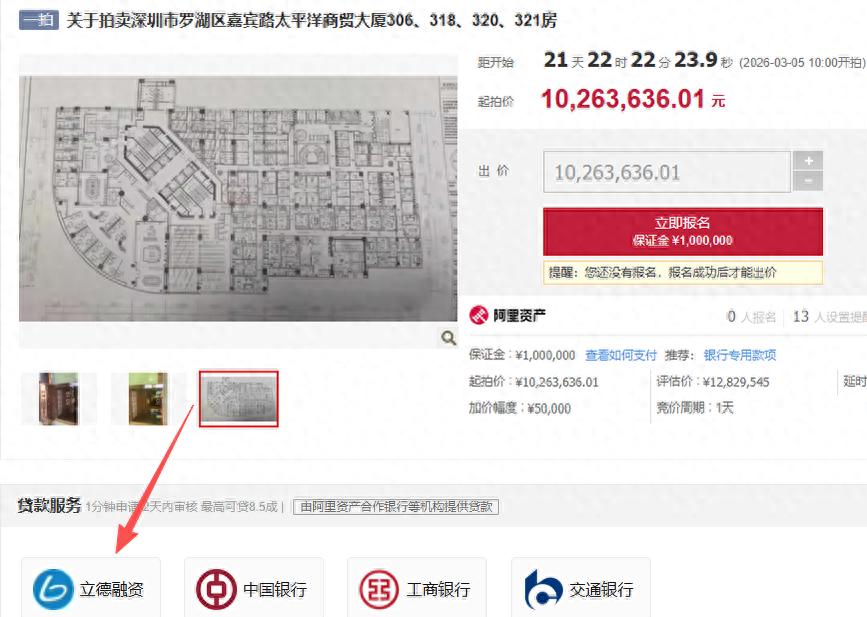Increase bid with the plus stepper
The height and width of the screenshot is (617, 867).
pyautogui.click(x=808, y=161)
